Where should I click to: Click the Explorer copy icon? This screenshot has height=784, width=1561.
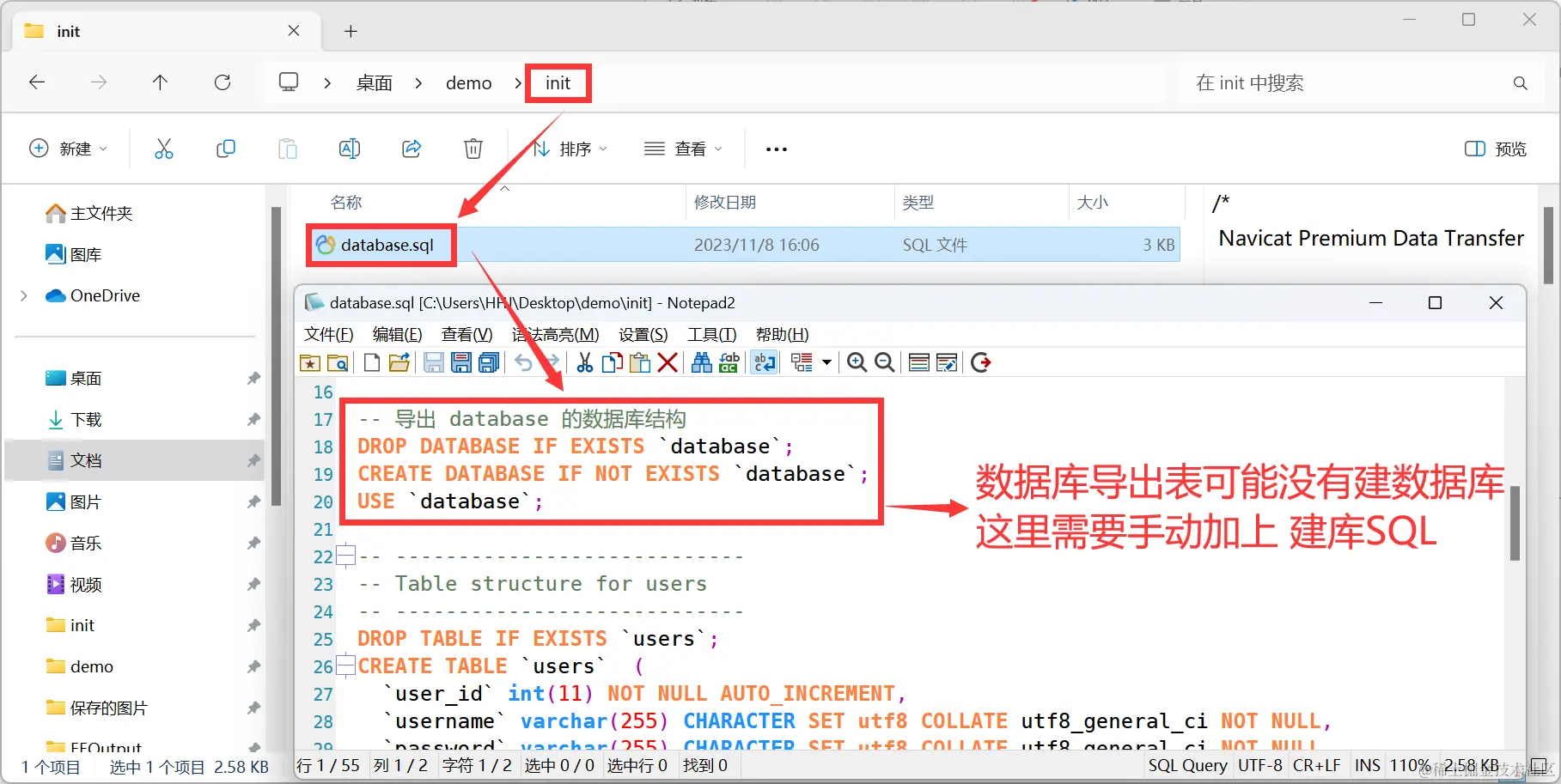(226, 149)
